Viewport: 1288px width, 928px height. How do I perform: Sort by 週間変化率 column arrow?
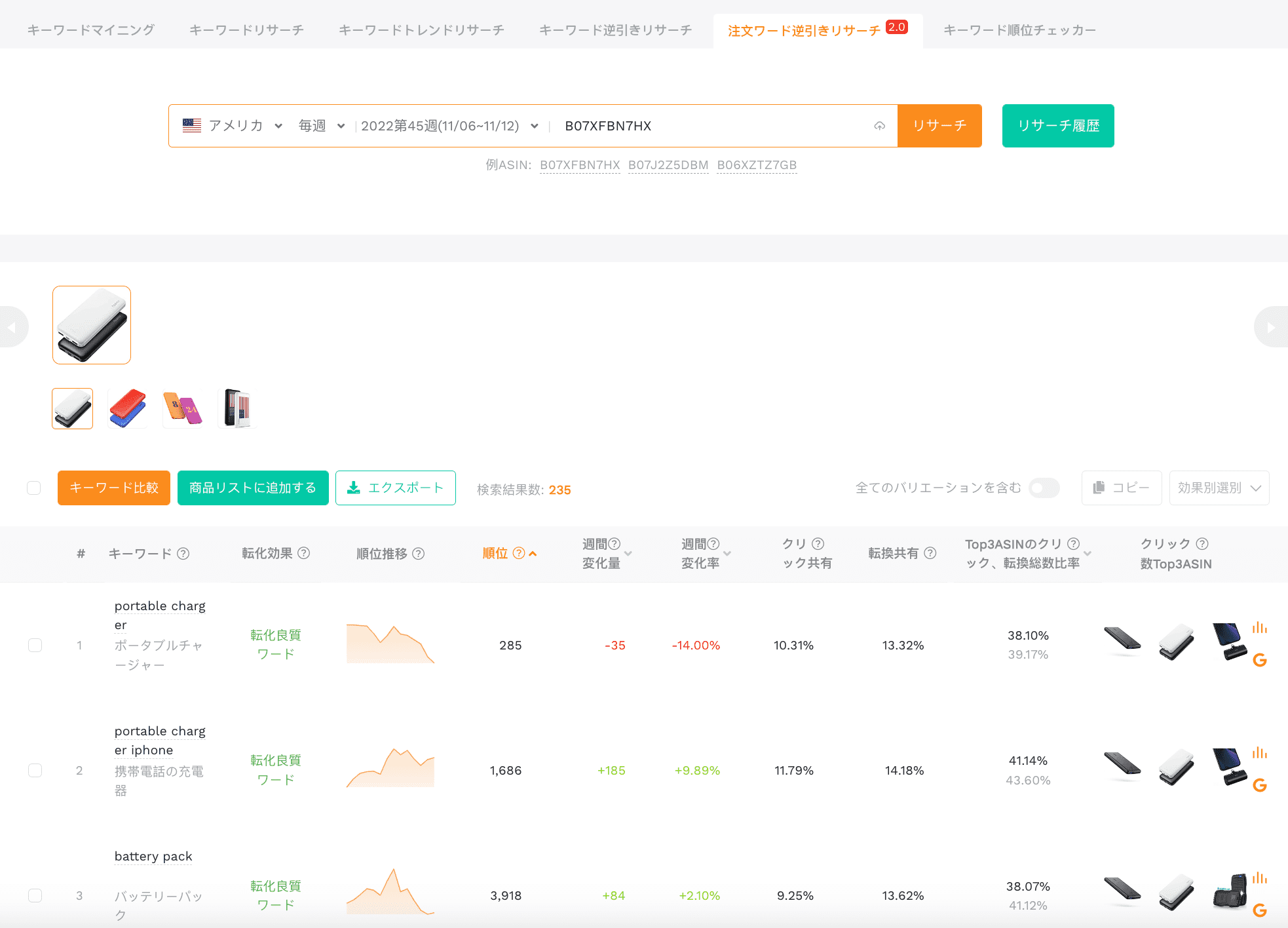(x=727, y=554)
